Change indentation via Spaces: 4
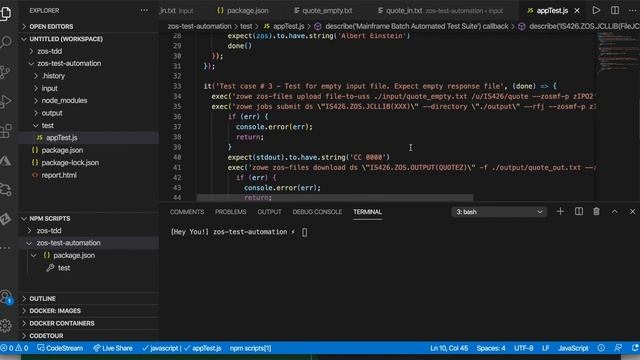 491,348
